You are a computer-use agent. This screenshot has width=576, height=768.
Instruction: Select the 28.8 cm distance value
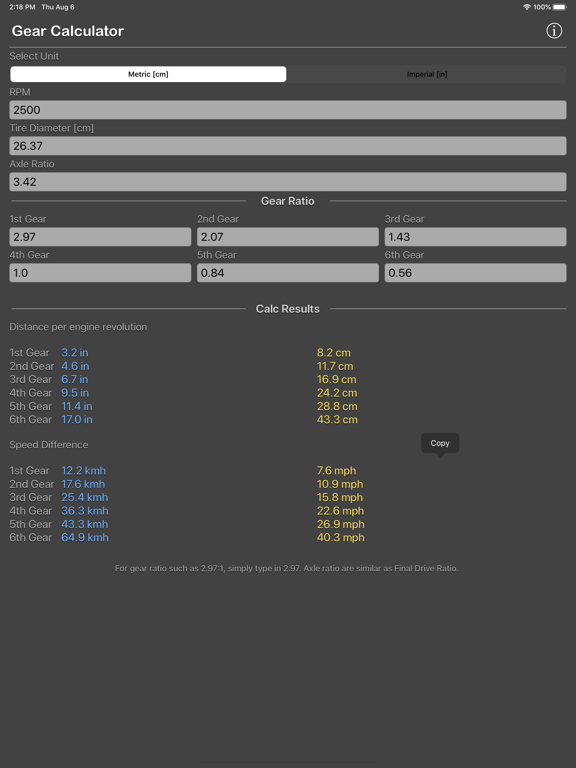(x=337, y=406)
